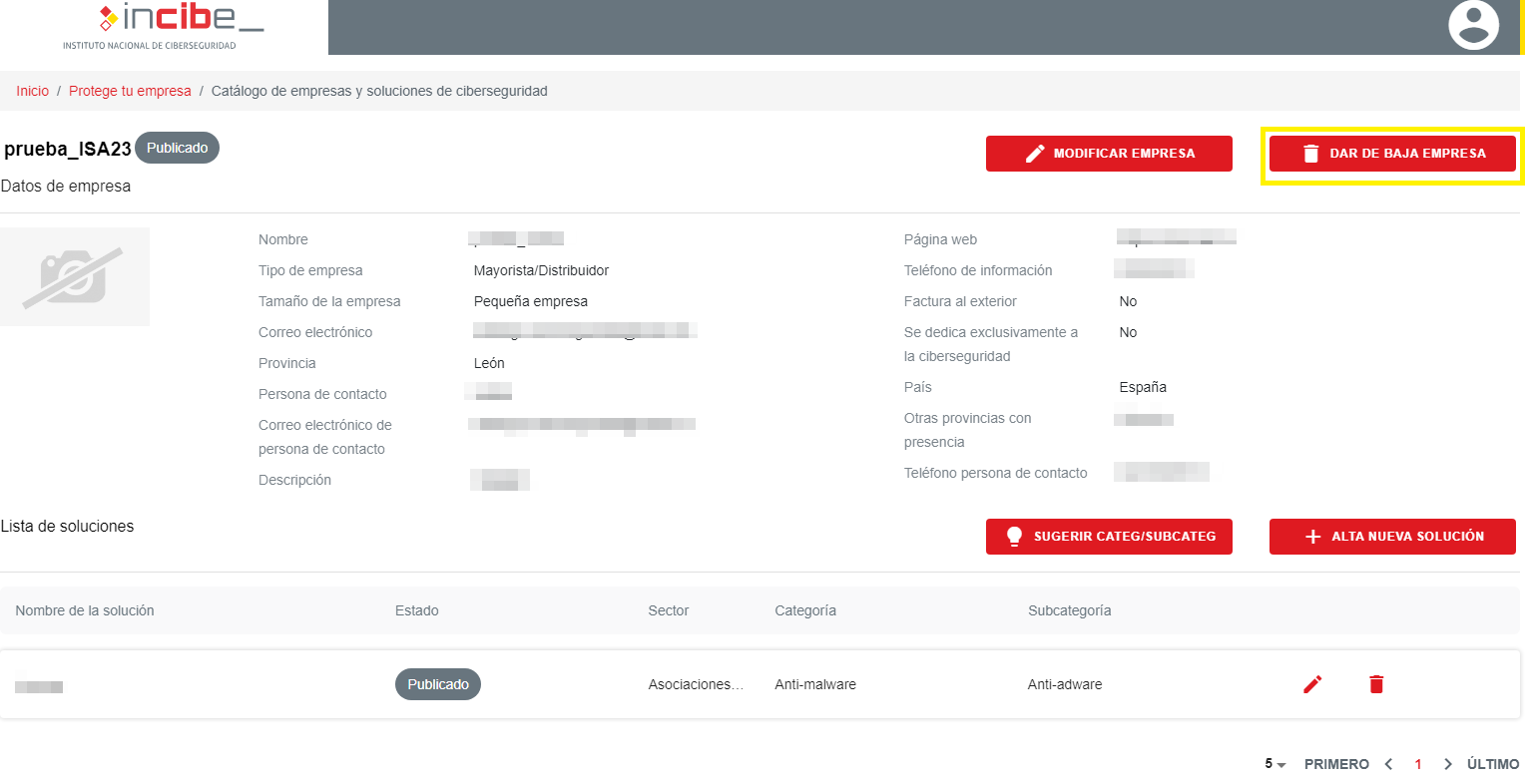This screenshot has width=1525, height=784.
Task: Click the pencil edit icon in solution row
Action: tap(1312, 684)
